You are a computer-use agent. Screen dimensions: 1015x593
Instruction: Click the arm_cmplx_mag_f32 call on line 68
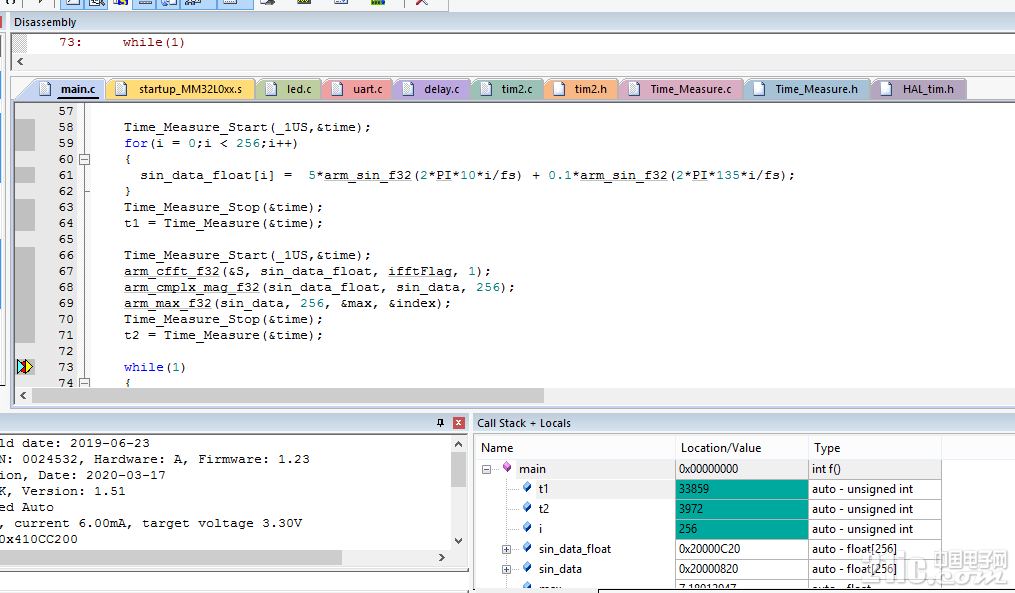pos(192,287)
